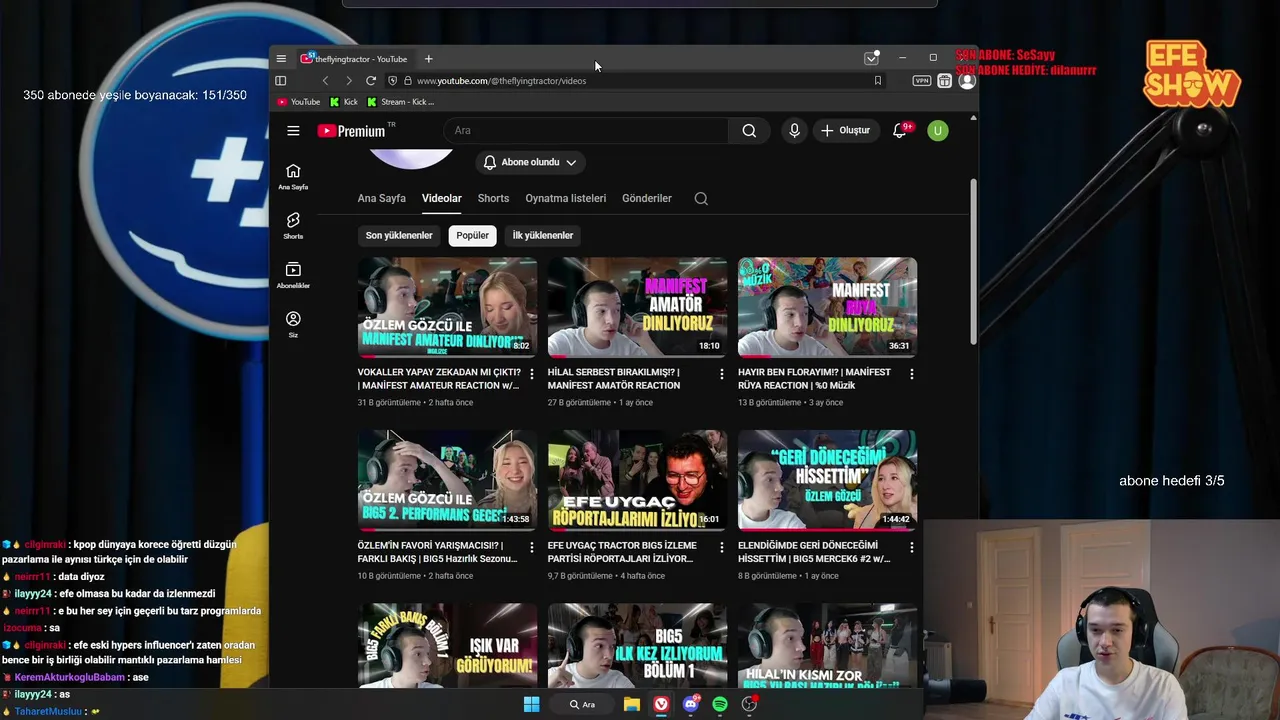
Task: Search within channel using magnifier after Gönderiler
Action: click(x=701, y=198)
